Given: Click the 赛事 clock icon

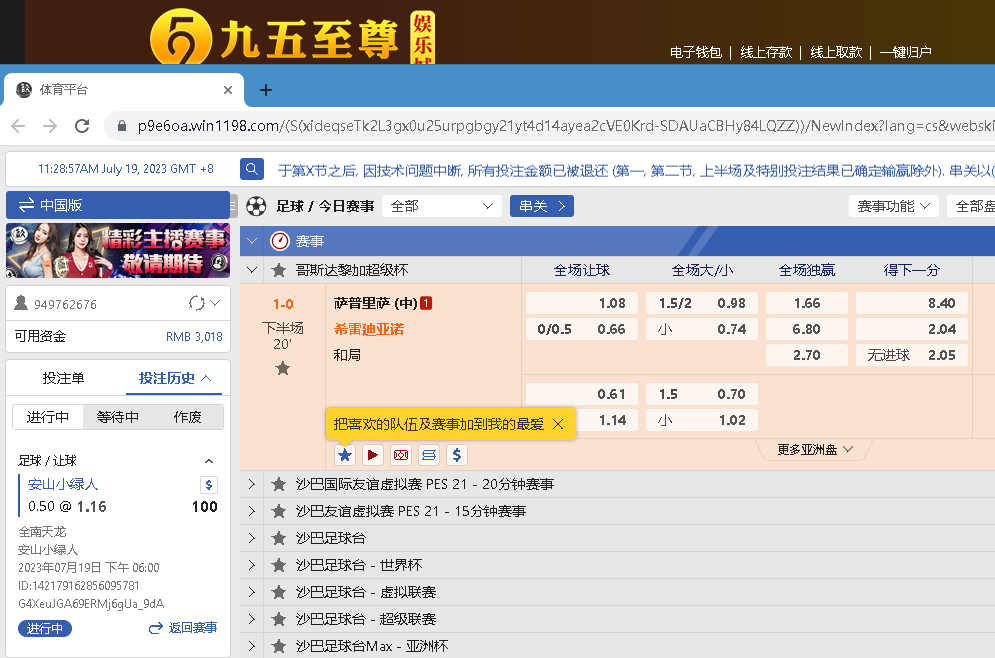Looking at the screenshot, I should [280, 241].
